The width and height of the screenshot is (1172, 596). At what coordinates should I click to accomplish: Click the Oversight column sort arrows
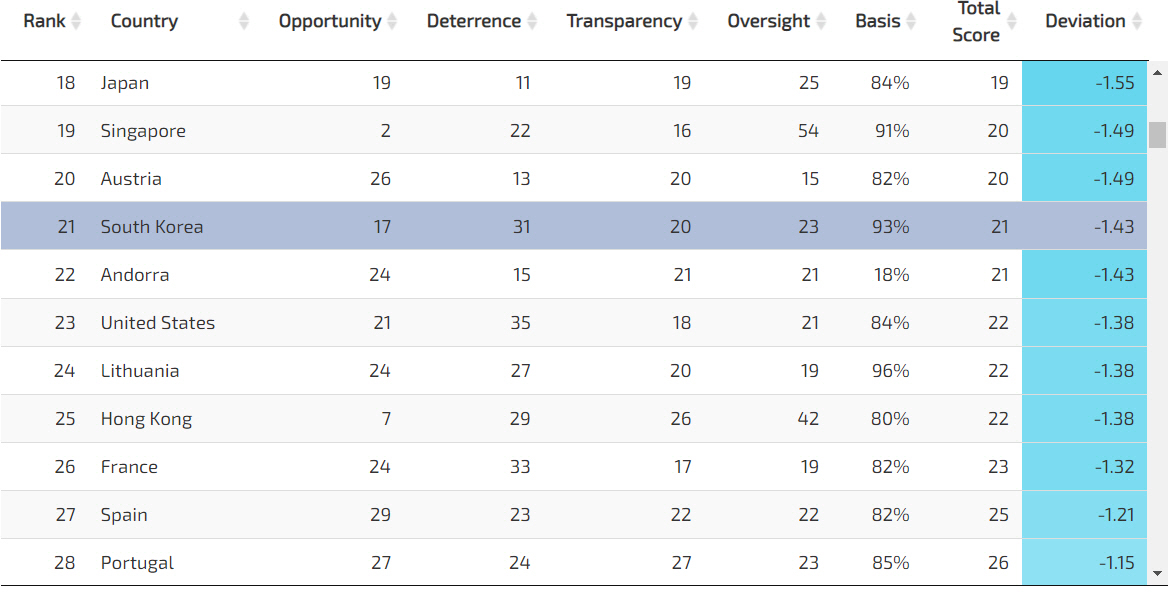tap(821, 21)
